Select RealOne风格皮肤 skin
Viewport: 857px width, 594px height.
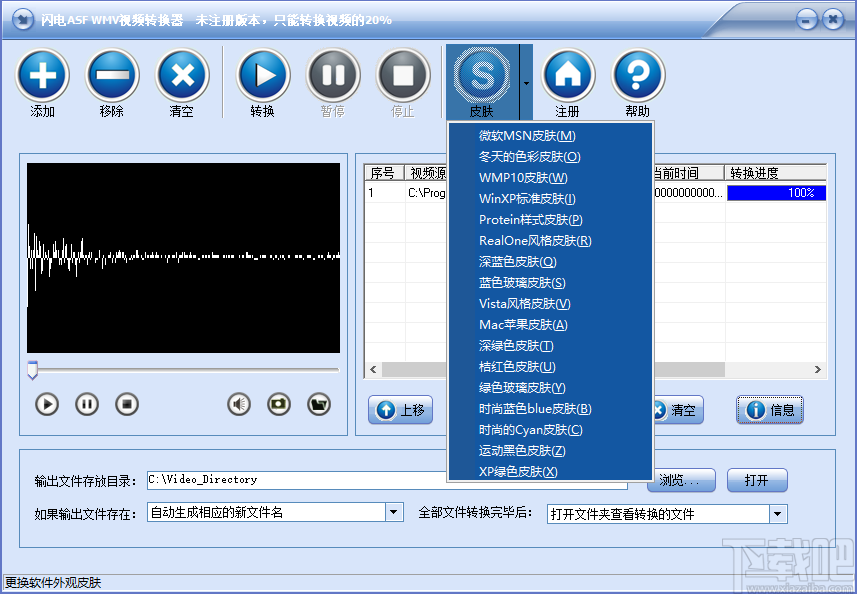pos(550,240)
